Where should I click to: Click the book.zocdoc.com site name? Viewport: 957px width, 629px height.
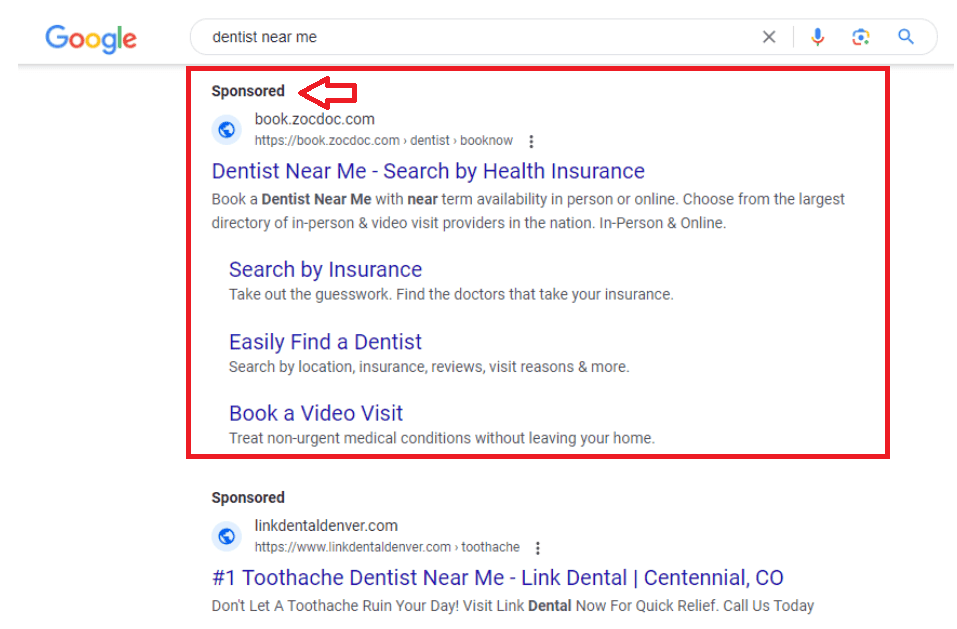point(313,118)
